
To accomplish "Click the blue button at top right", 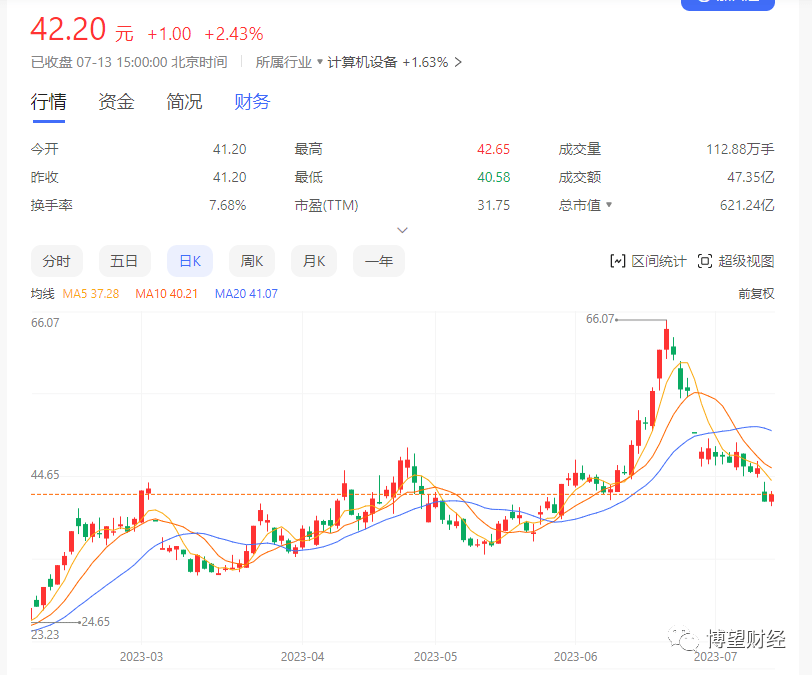I will (x=727, y=4).
